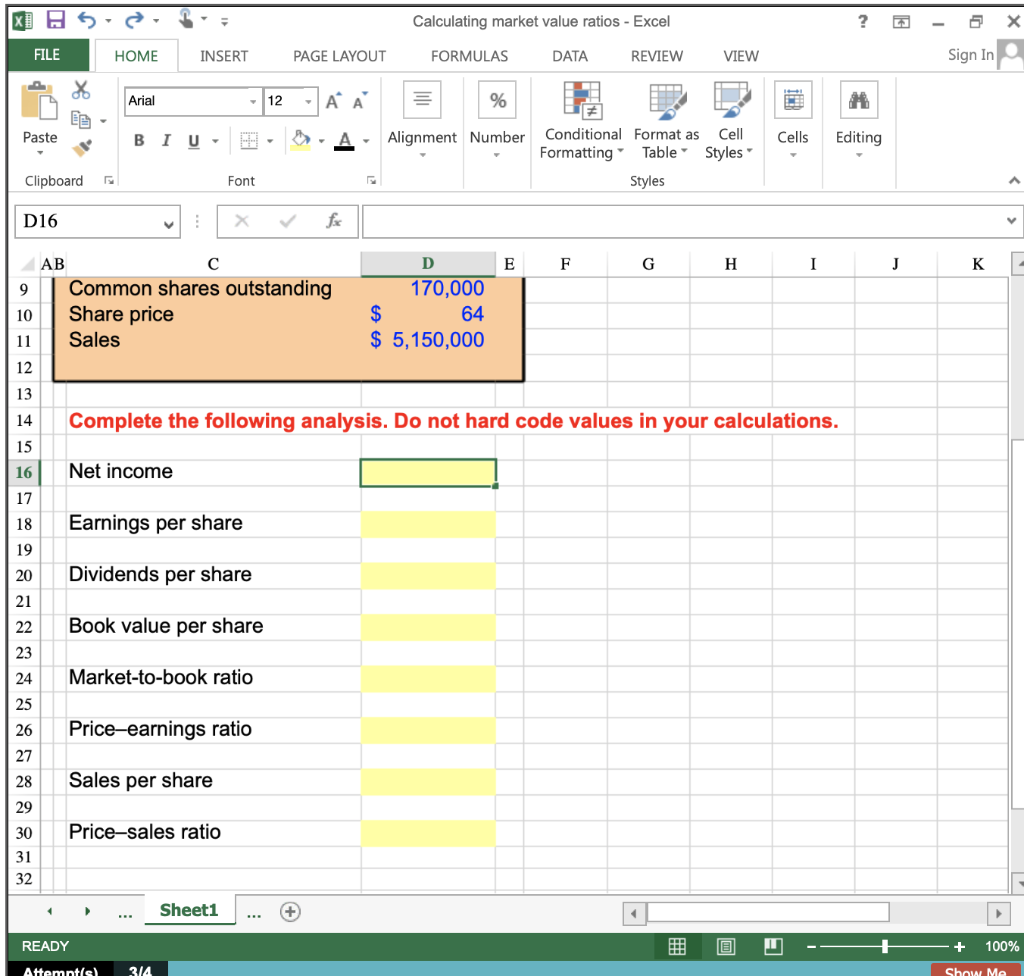This screenshot has width=1024, height=976.
Task: Toggle bold formatting
Action: (138, 140)
